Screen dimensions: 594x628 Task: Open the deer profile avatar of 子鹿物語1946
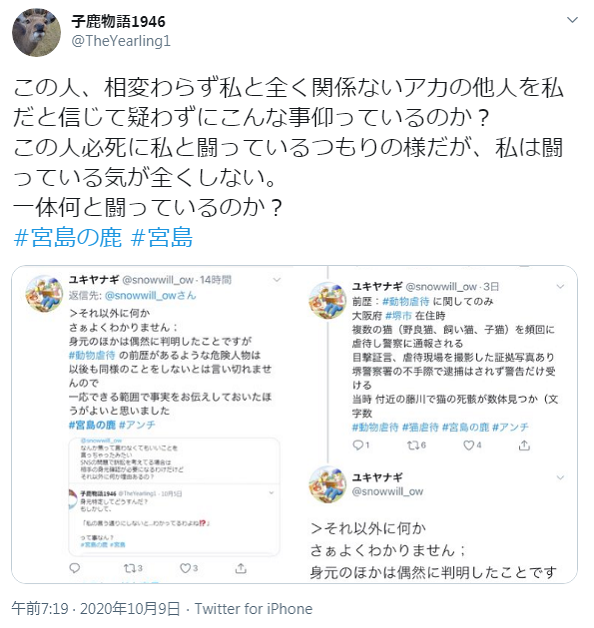(36, 32)
